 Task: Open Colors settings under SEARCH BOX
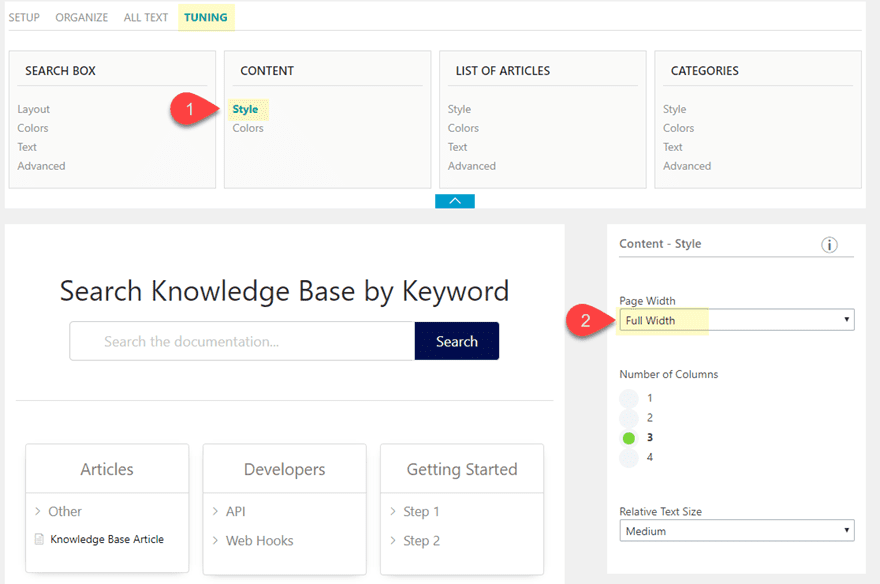pyautogui.click(x=32, y=128)
